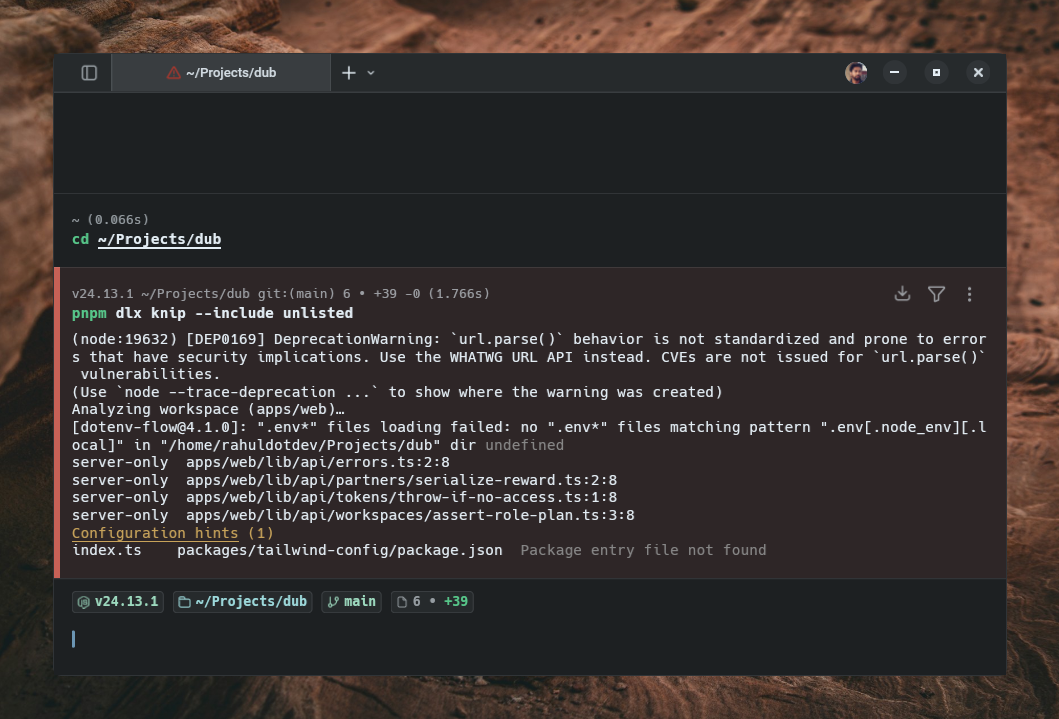Click the red warning triangle on the tab
The height and width of the screenshot is (719, 1059).
(x=174, y=73)
